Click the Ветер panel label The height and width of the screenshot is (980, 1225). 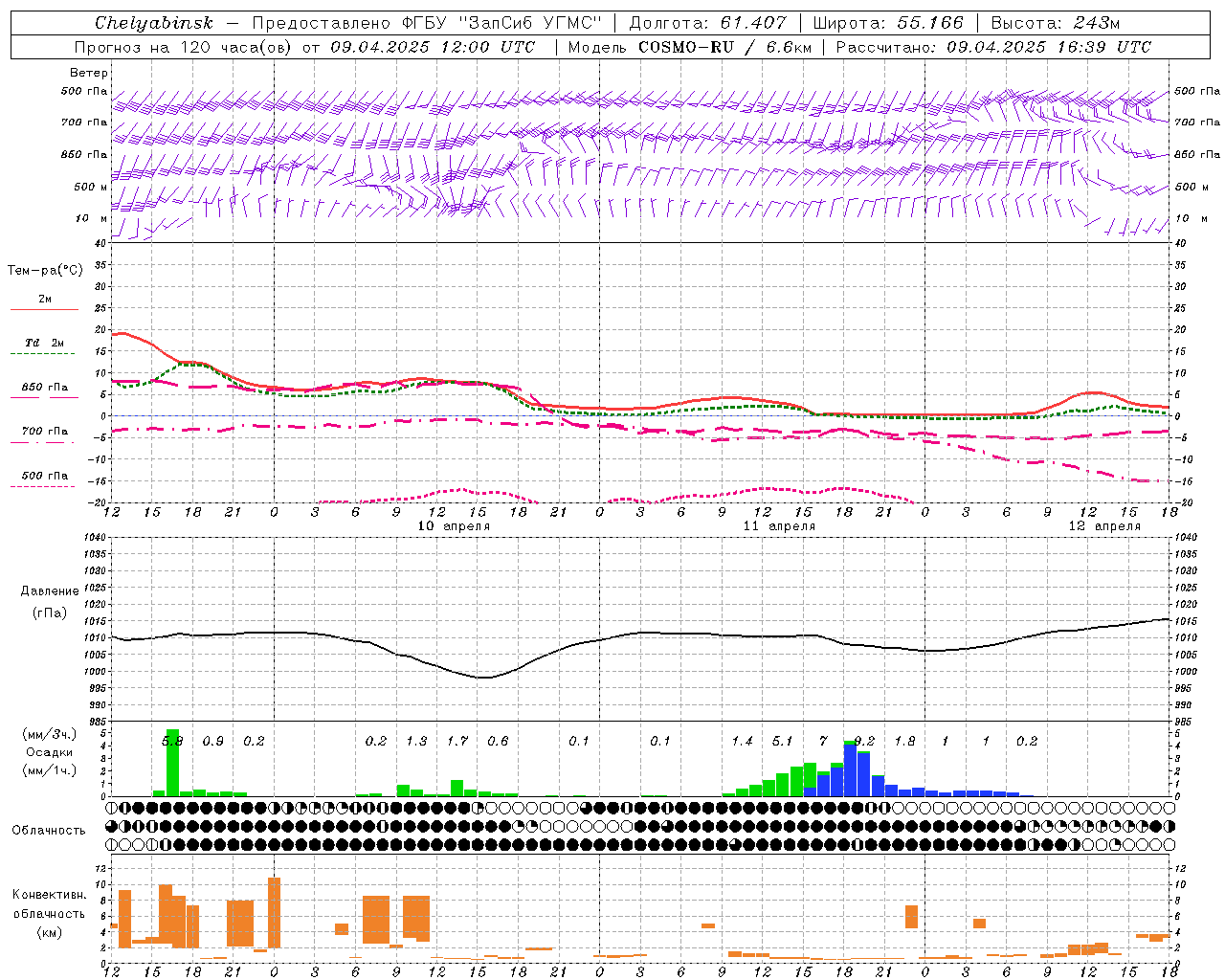point(89,73)
